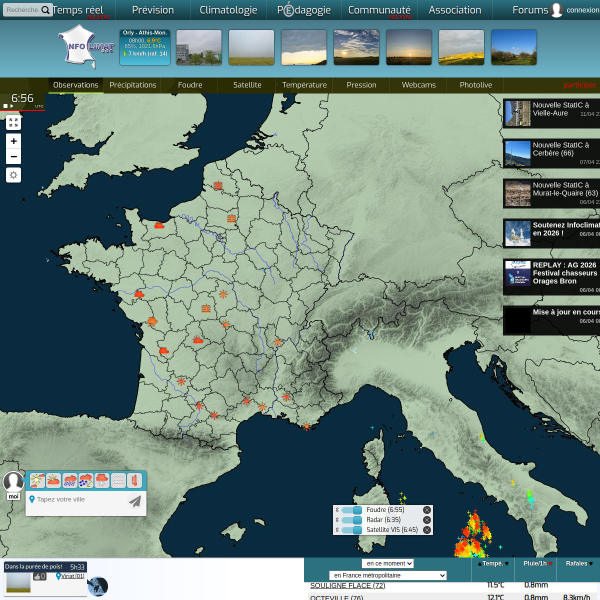The image size is (600, 600).
Task: Click the search magnifier icon
Action: [45, 10]
